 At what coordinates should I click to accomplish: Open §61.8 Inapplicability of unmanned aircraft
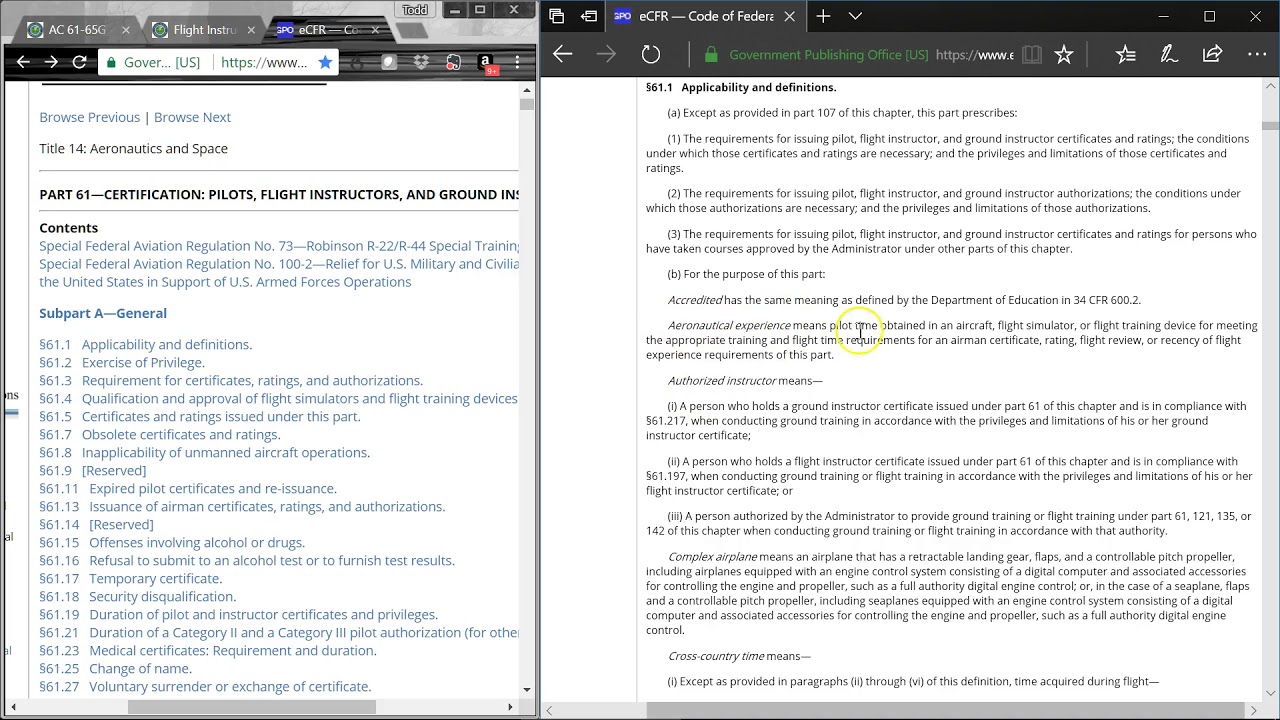205,452
